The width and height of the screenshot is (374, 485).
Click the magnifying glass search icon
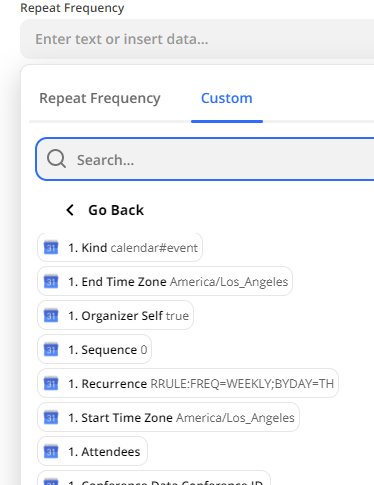pyautogui.click(x=56, y=159)
